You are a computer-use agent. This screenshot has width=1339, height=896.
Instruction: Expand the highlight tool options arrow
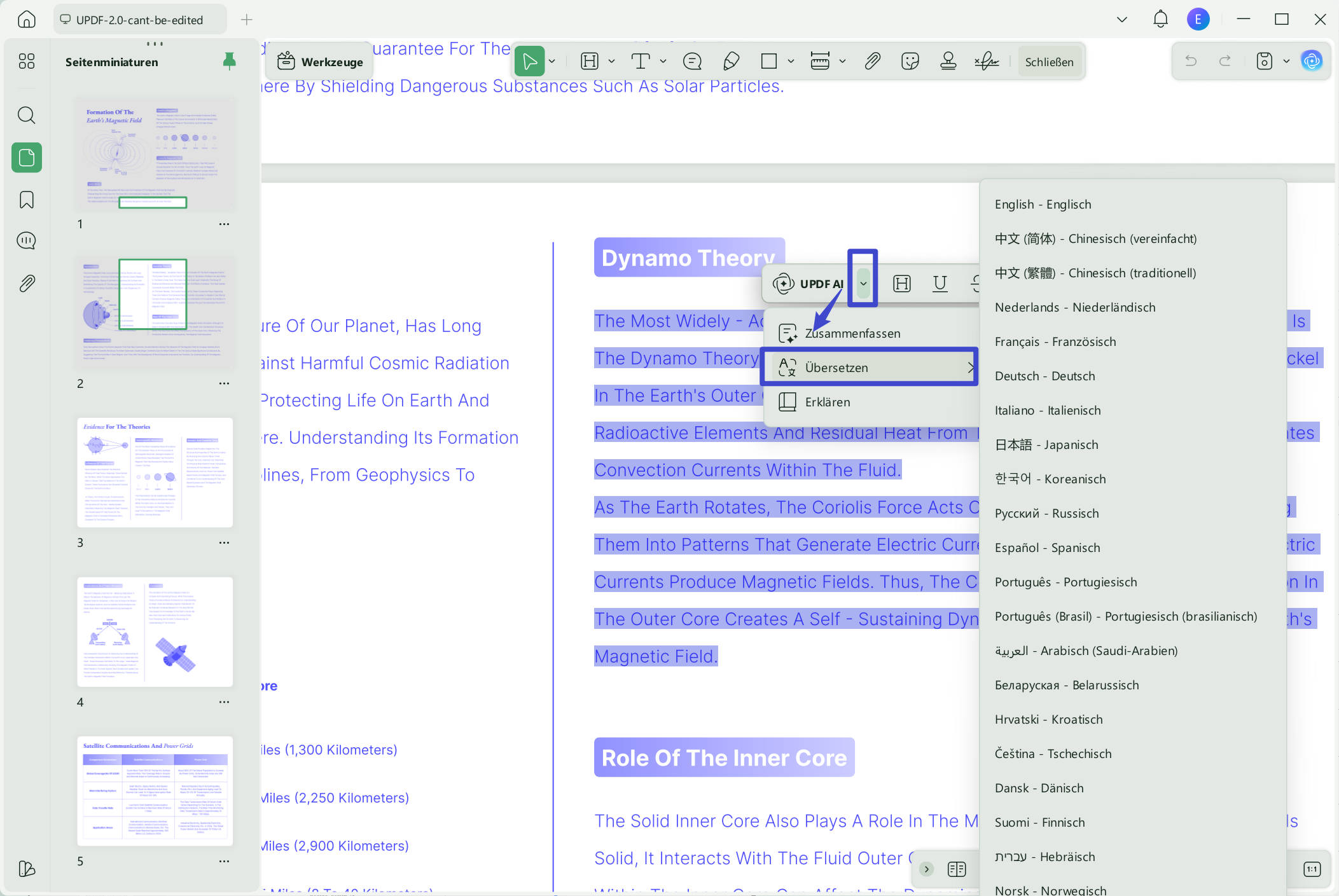pos(612,62)
